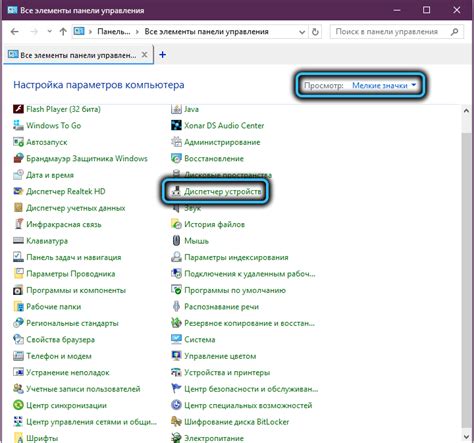Click the Java icon

(176, 109)
